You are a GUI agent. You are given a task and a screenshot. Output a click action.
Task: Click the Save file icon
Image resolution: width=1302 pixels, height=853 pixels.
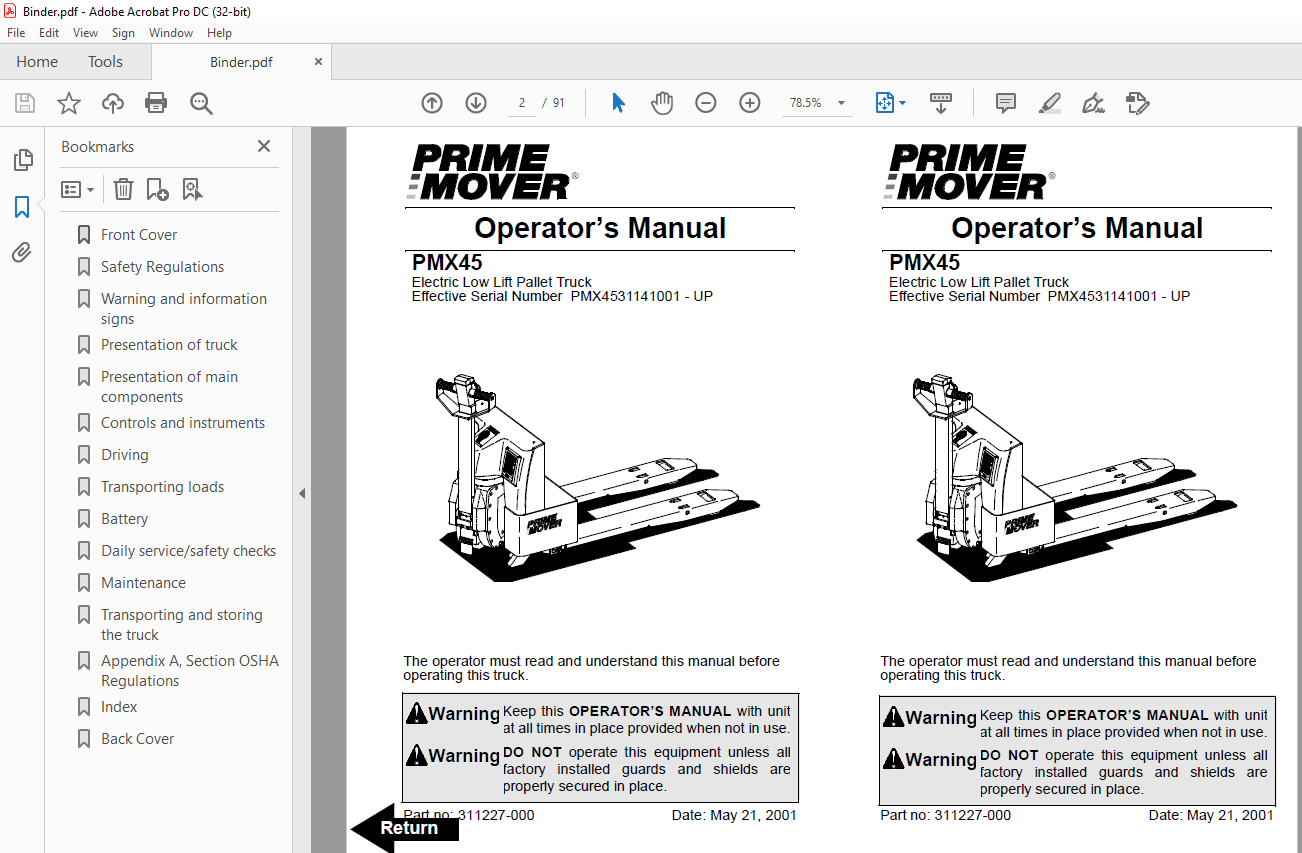[25, 103]
